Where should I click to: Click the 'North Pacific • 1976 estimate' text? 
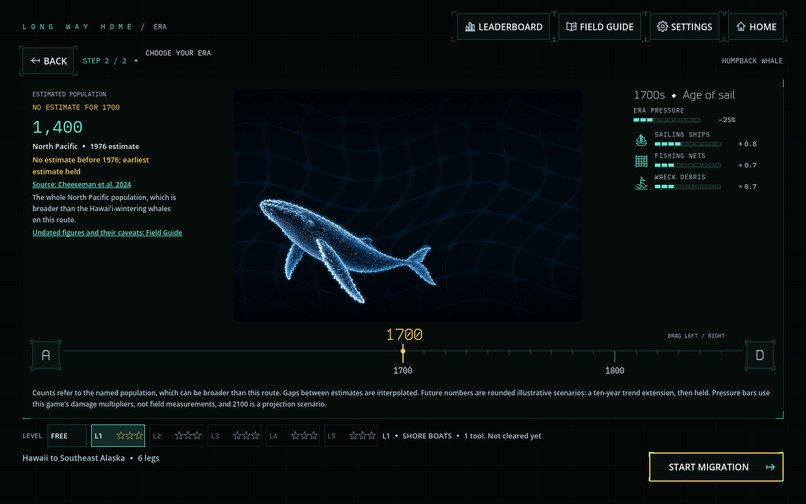tap(86, 147)
